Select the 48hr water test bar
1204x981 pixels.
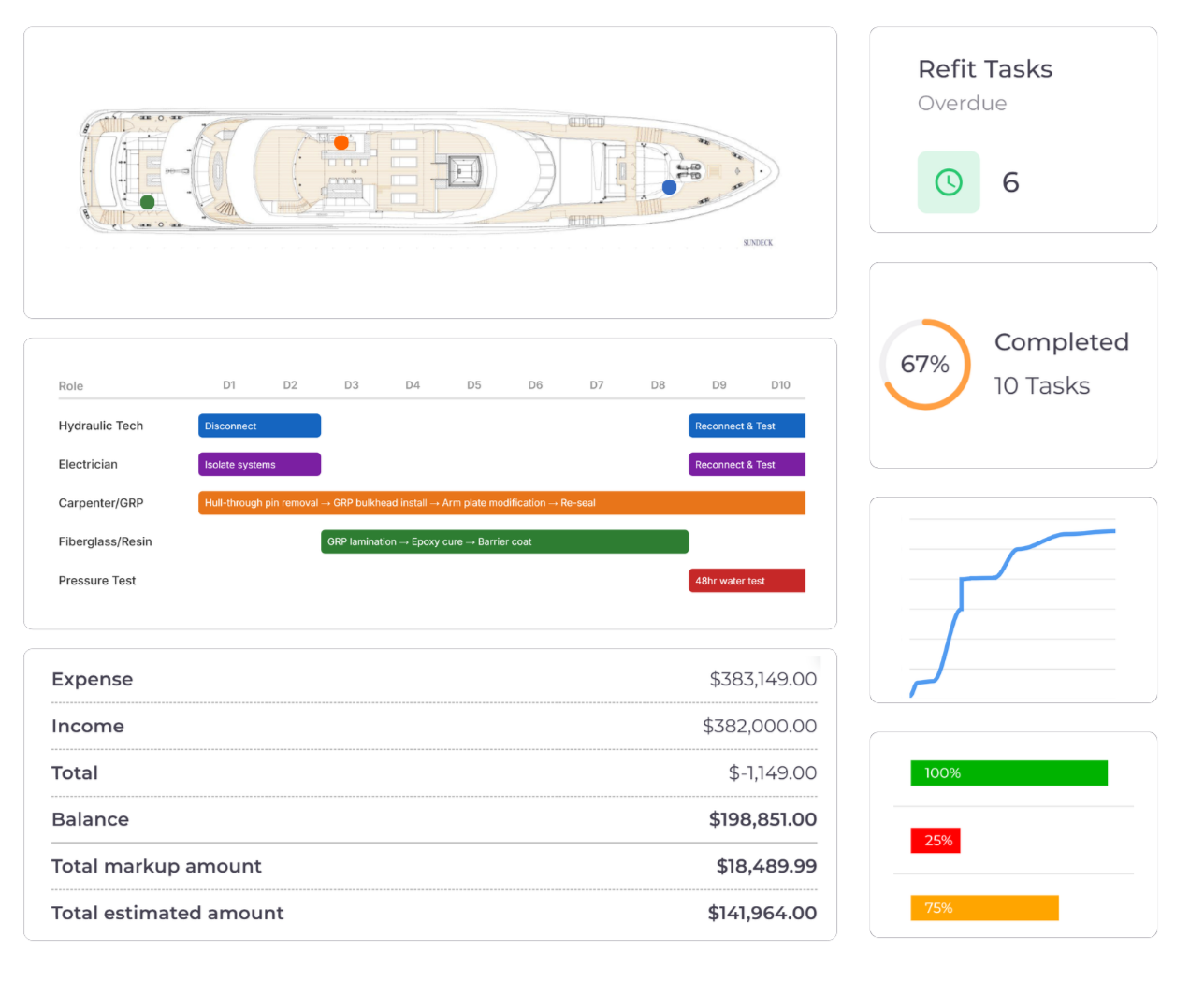click(x=747, y=580)
